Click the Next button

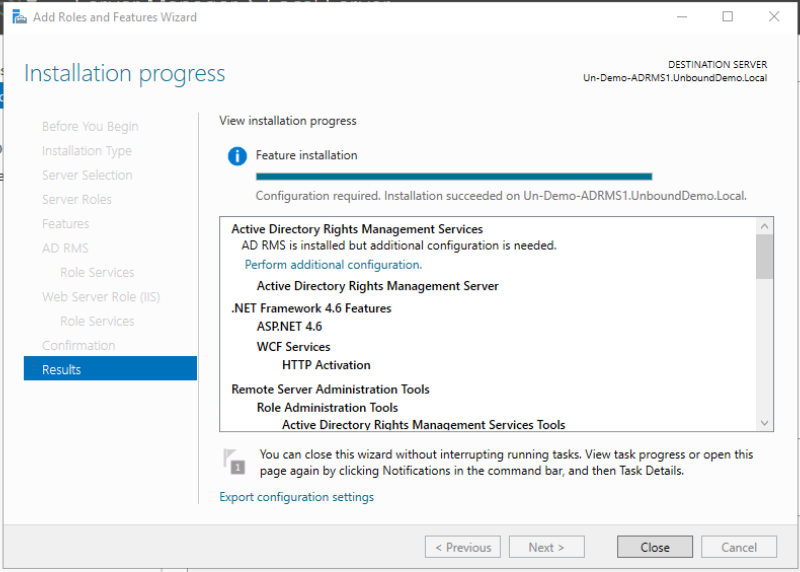pos(546,547)
